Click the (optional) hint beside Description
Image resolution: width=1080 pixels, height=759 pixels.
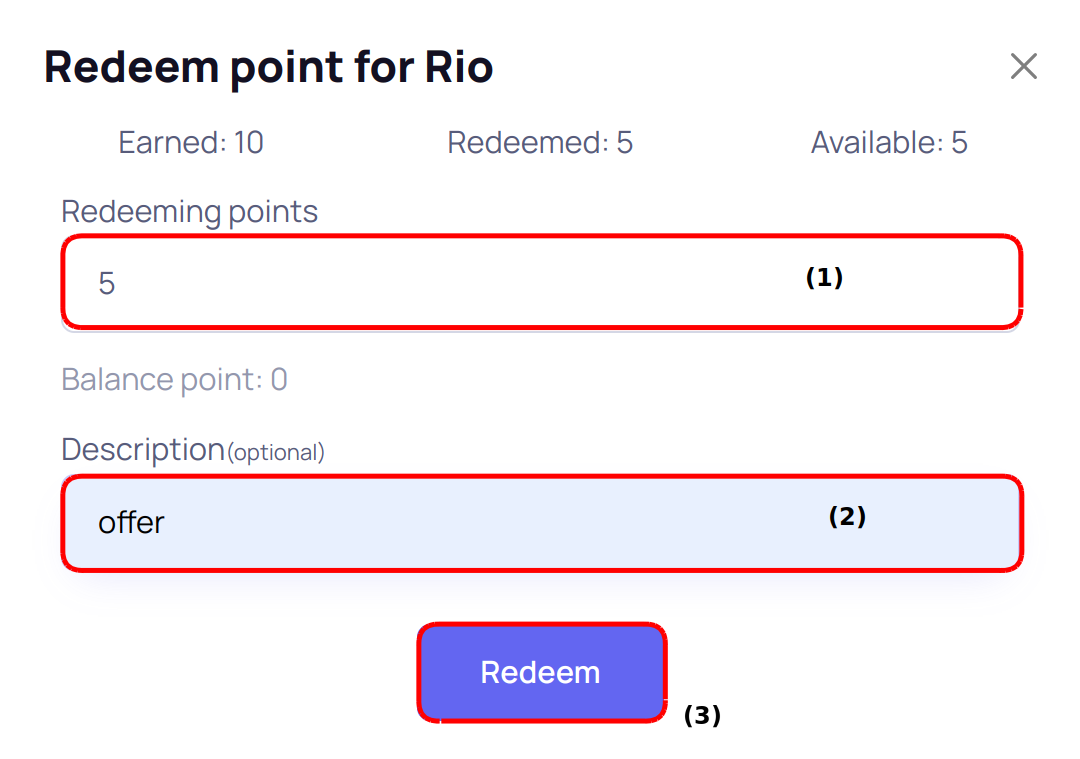[276, 453]
